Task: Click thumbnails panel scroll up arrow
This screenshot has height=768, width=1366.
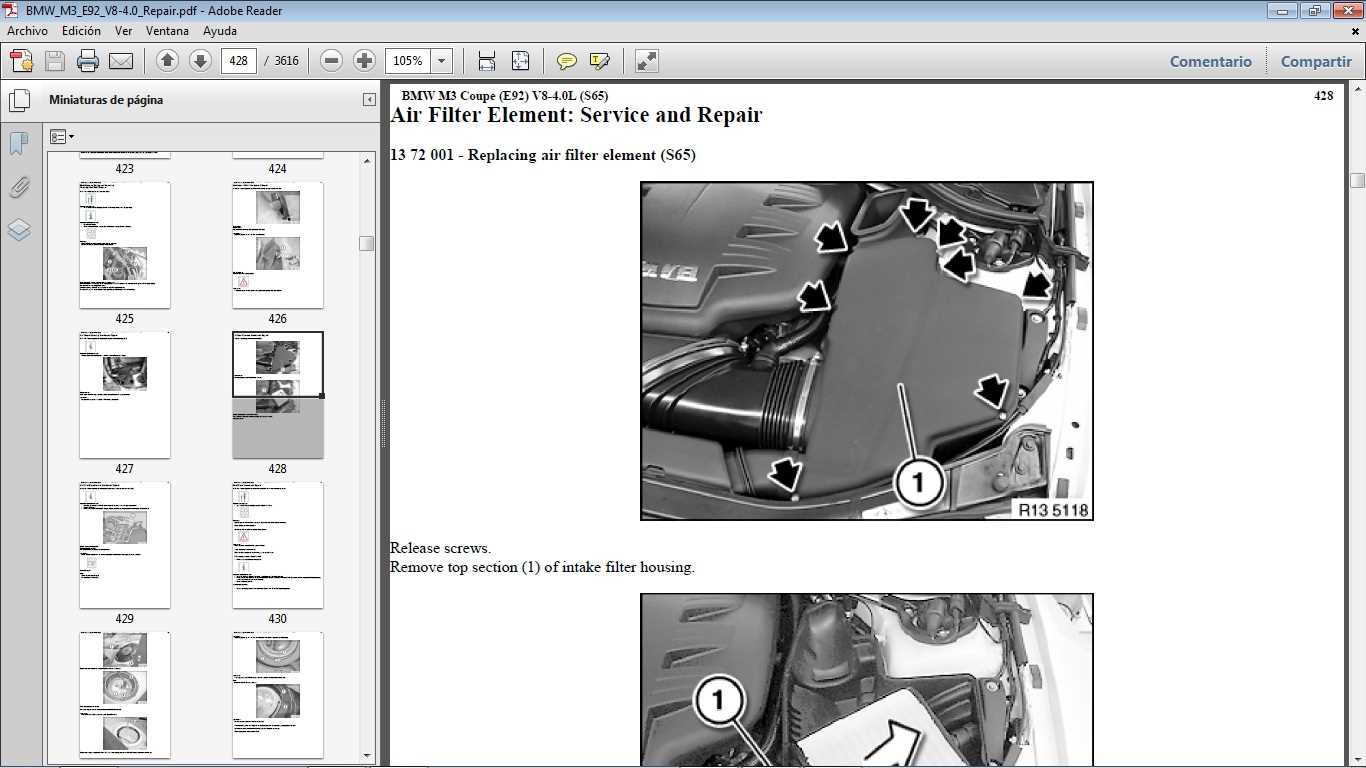Action: click(367, 159)
